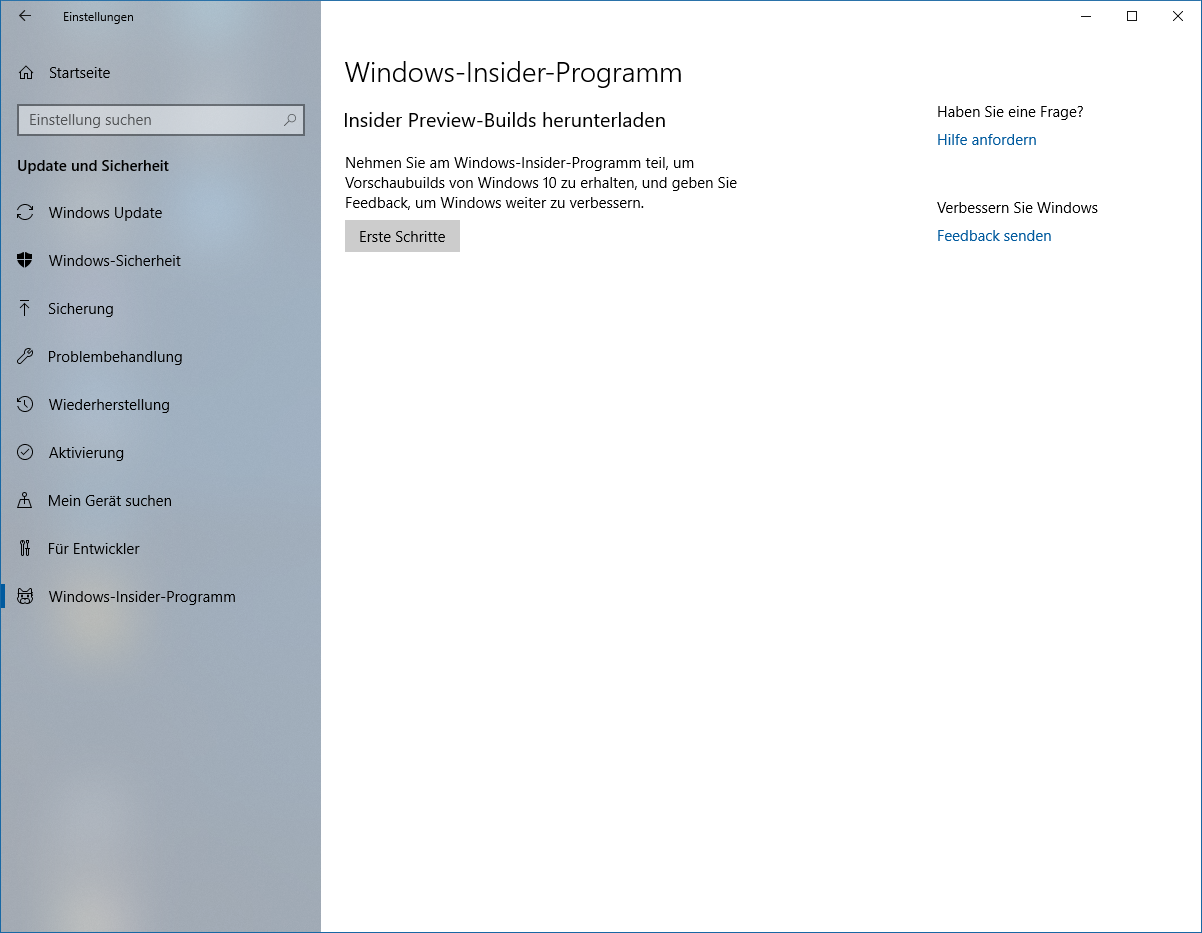Screen dimensions: 1202x933
Task: Click the search magnifier icon
Action: click(290, 120)
